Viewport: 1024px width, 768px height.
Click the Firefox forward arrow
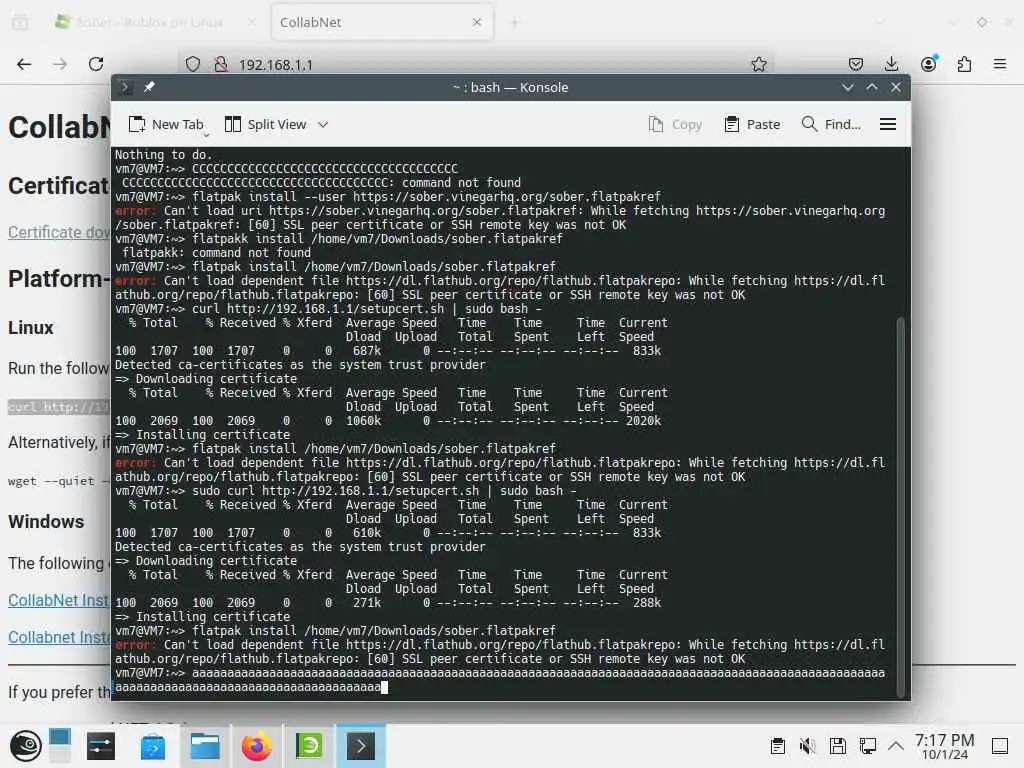60,64
